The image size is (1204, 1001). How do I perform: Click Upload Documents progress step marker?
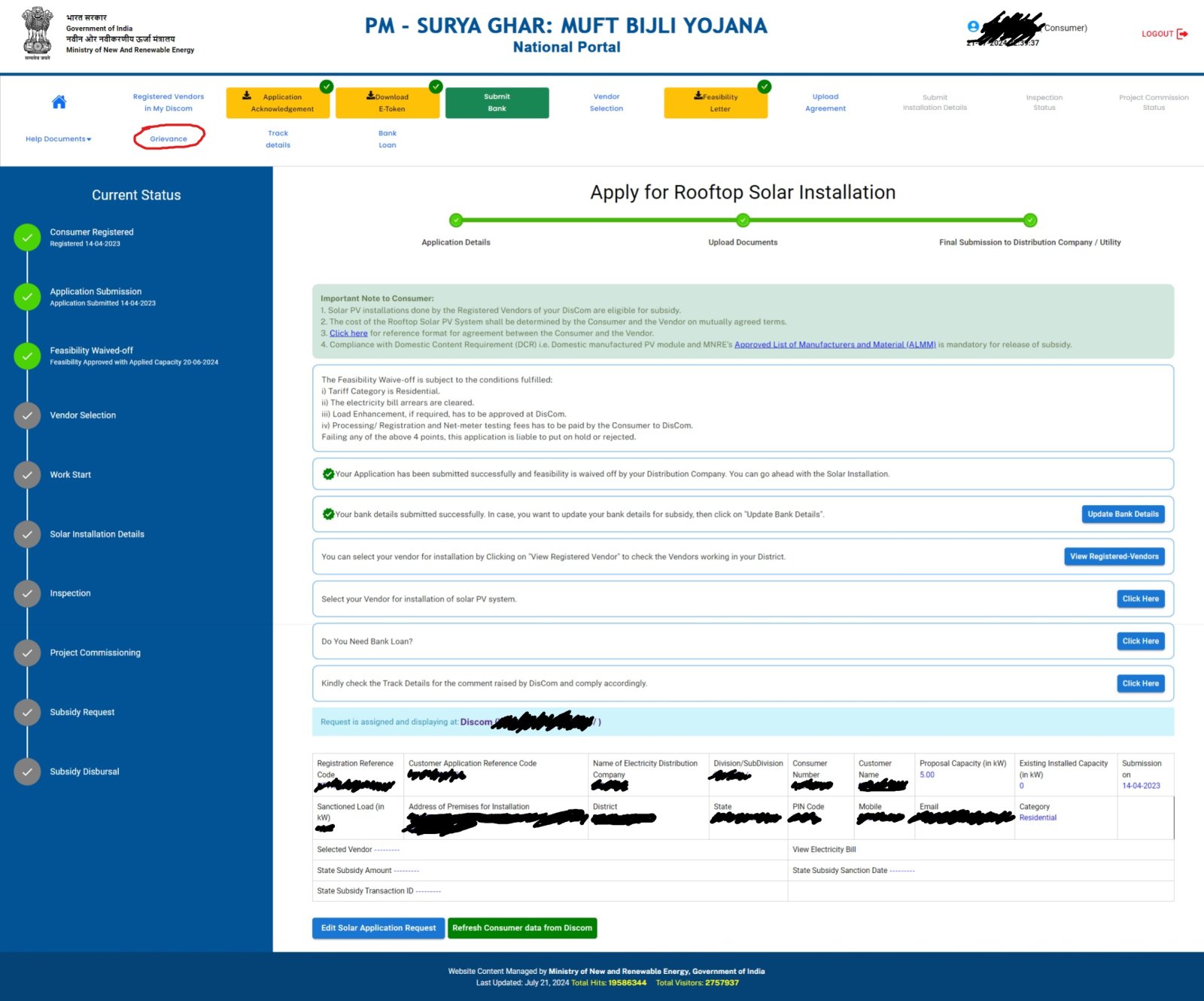743,221
